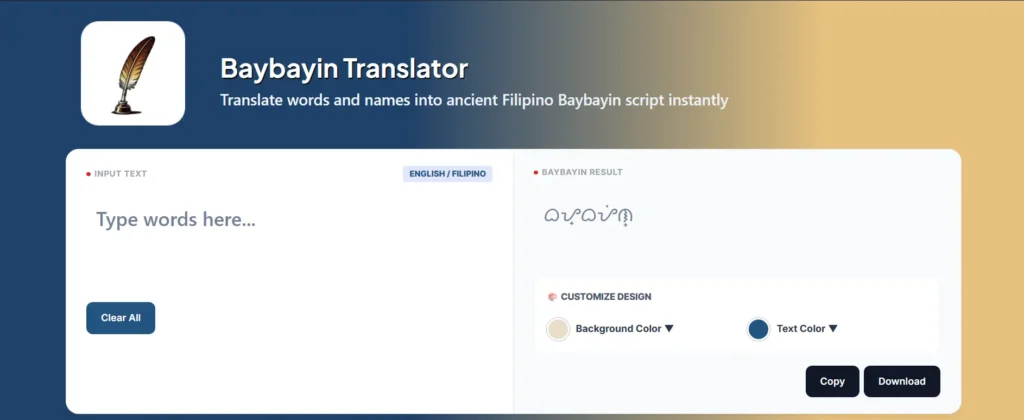
Task: Click the palette icon beside Customize Design
Action: 552,297
